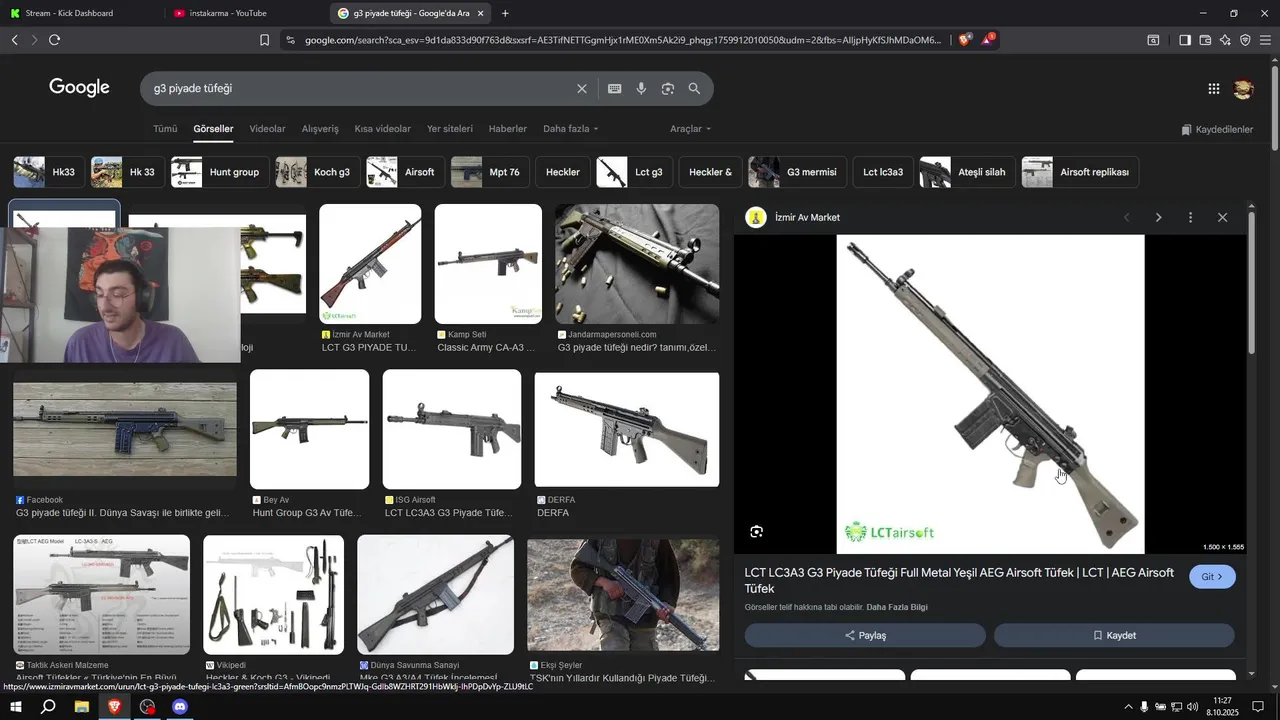Show next image in preview panel
1280x720 pixels.
click(x=1158, y=218)
